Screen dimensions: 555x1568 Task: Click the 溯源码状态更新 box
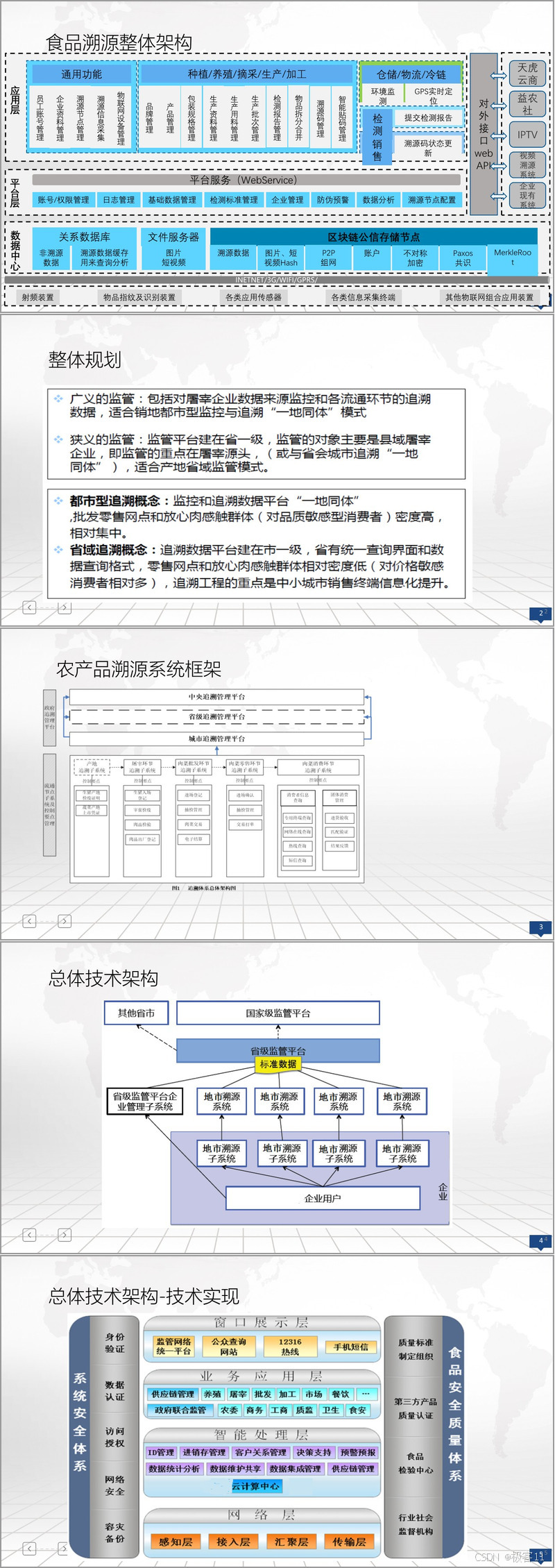428,147
